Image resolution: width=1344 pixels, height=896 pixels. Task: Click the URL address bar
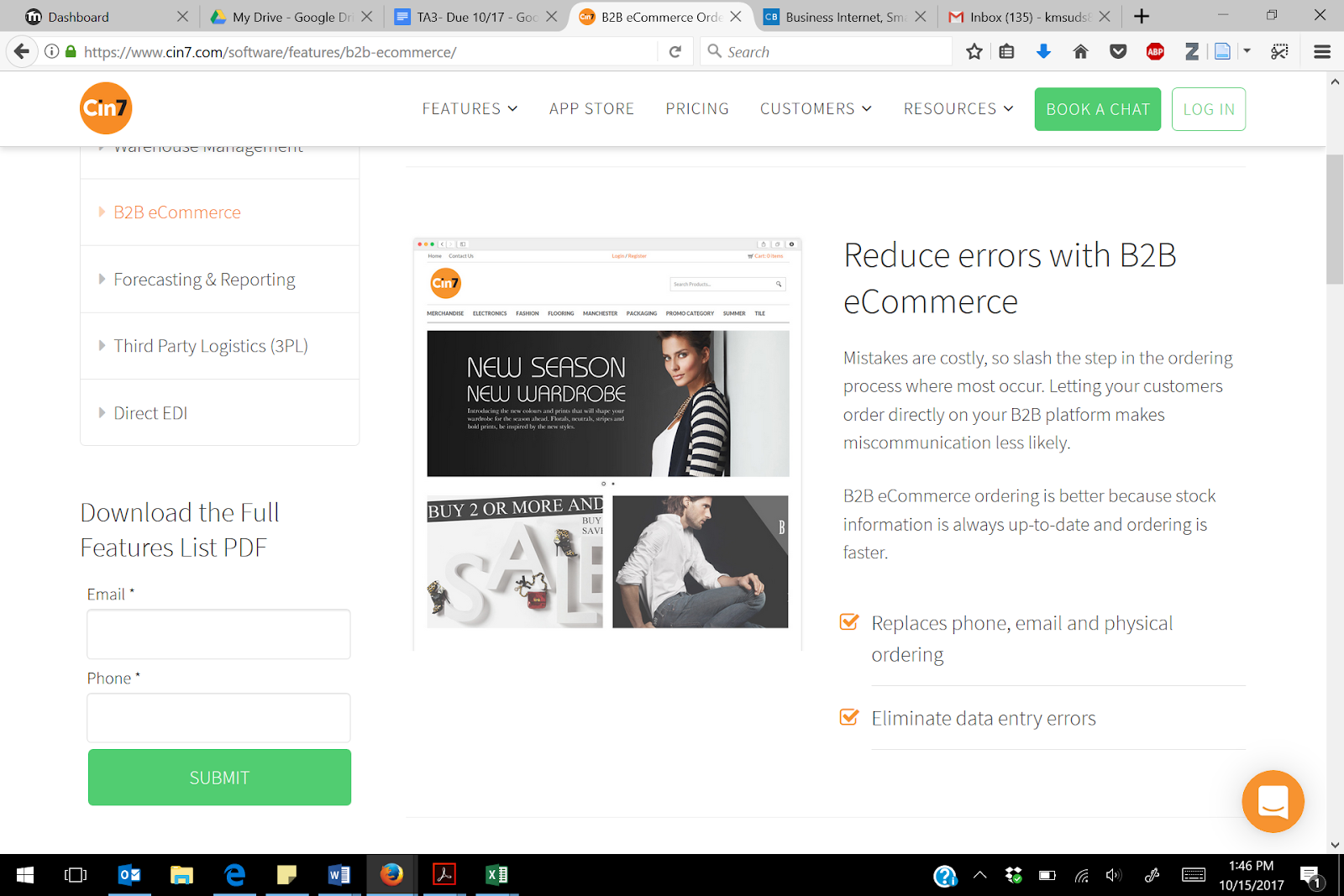365,52
